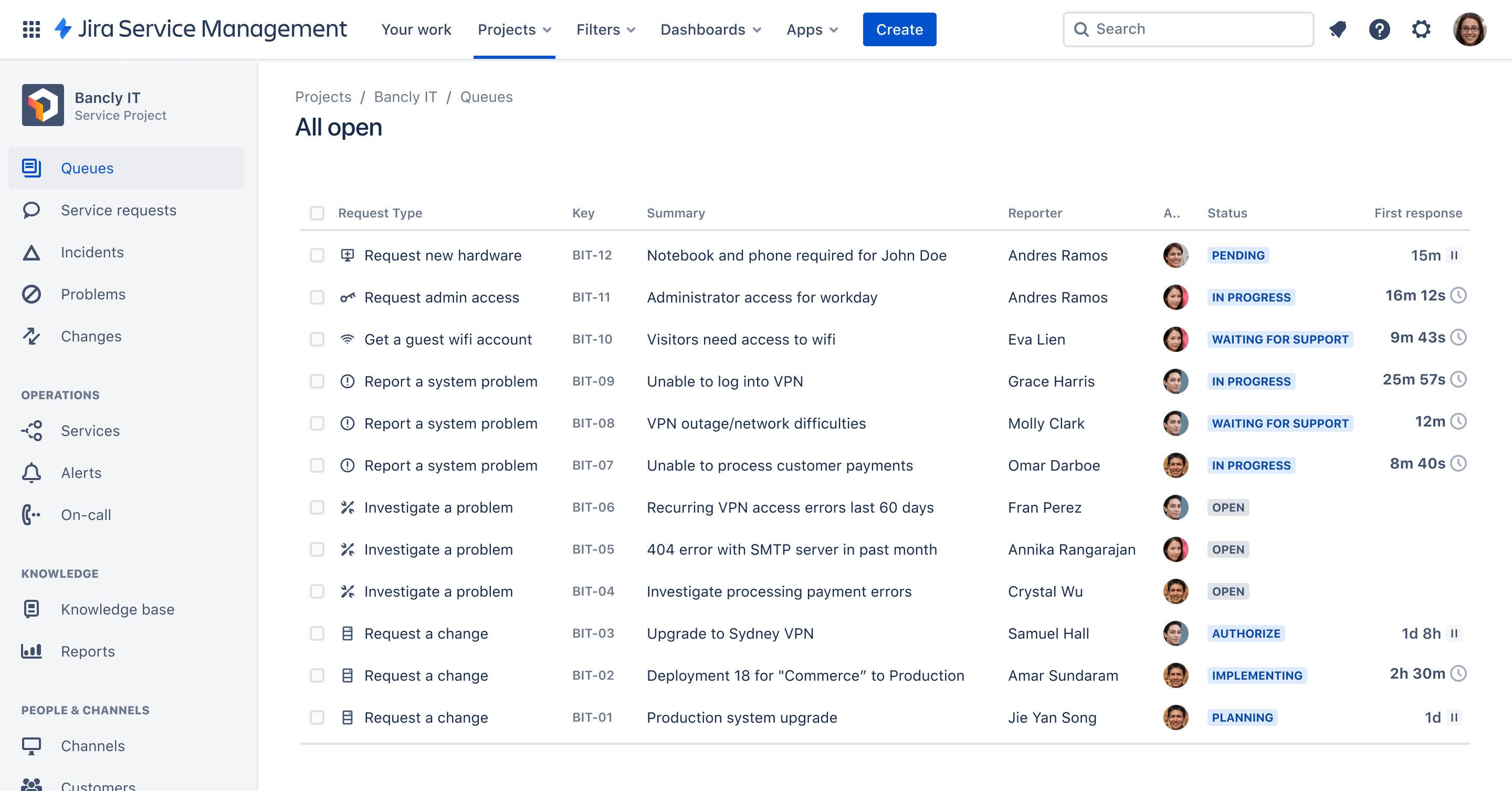1512x791 pixels.
Task: Click the Reports icon in sidebar
Action: tap(32, 651)
